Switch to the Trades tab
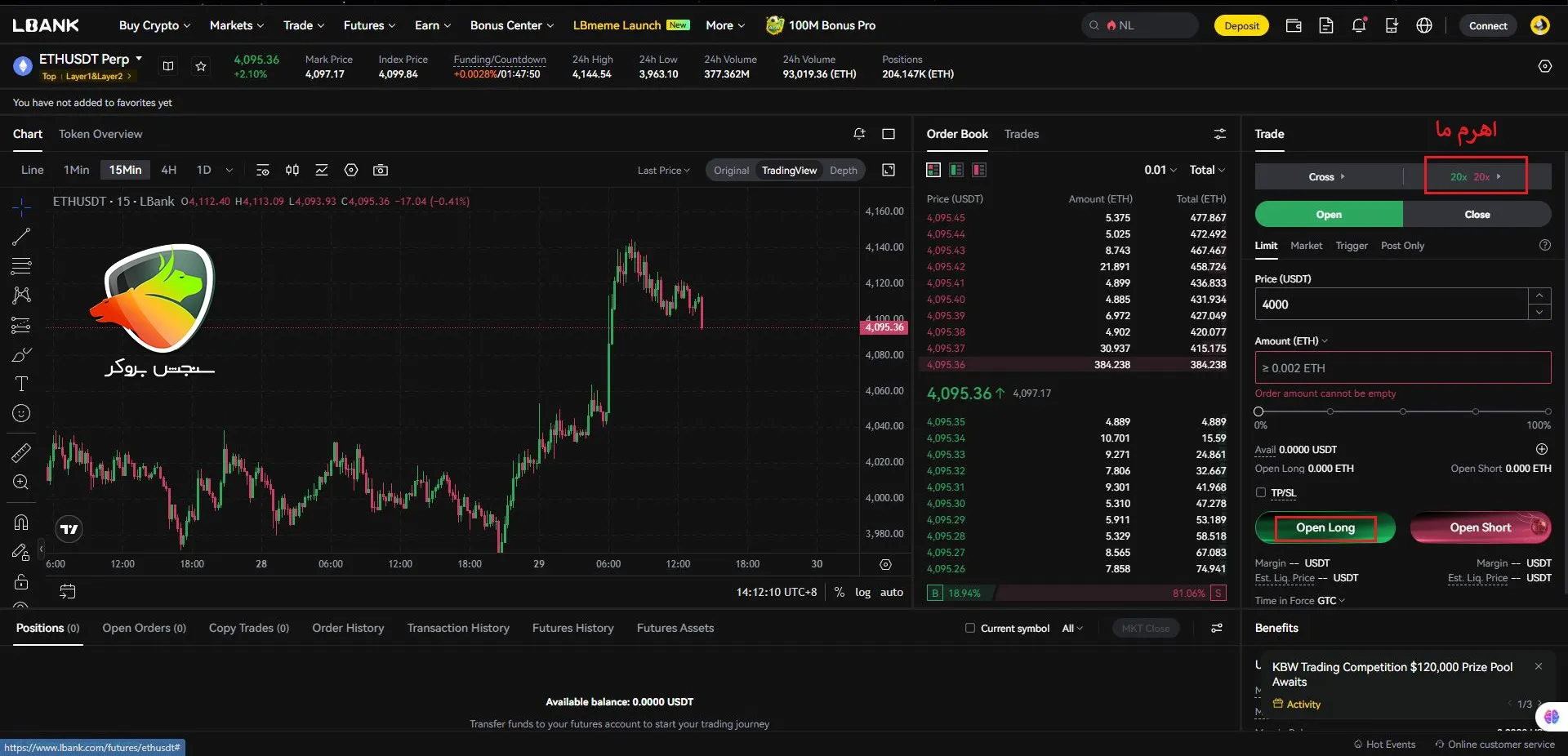Viewport: 1568px width, 756px height. [1021, 134]
